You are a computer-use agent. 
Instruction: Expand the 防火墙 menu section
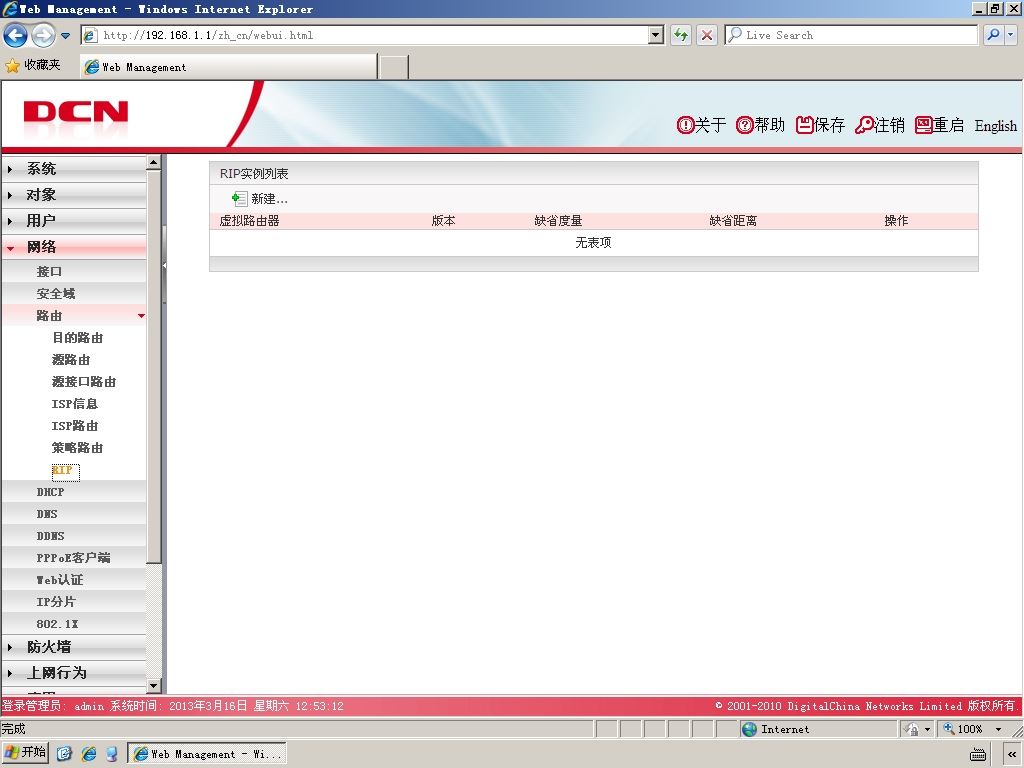point(74,647)
